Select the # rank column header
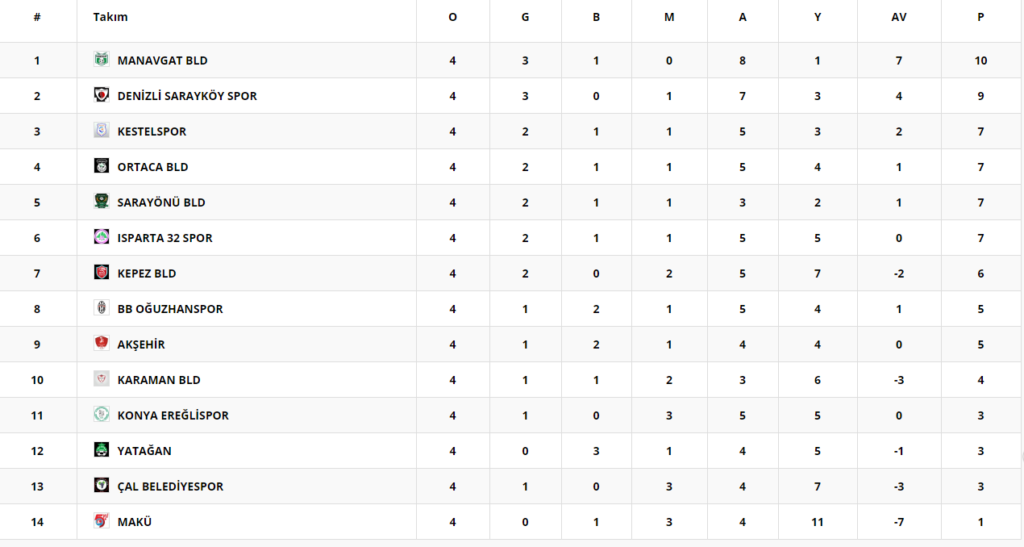Image resolution: width=1024 pixels, height=547 pixels. coord(37,17)
